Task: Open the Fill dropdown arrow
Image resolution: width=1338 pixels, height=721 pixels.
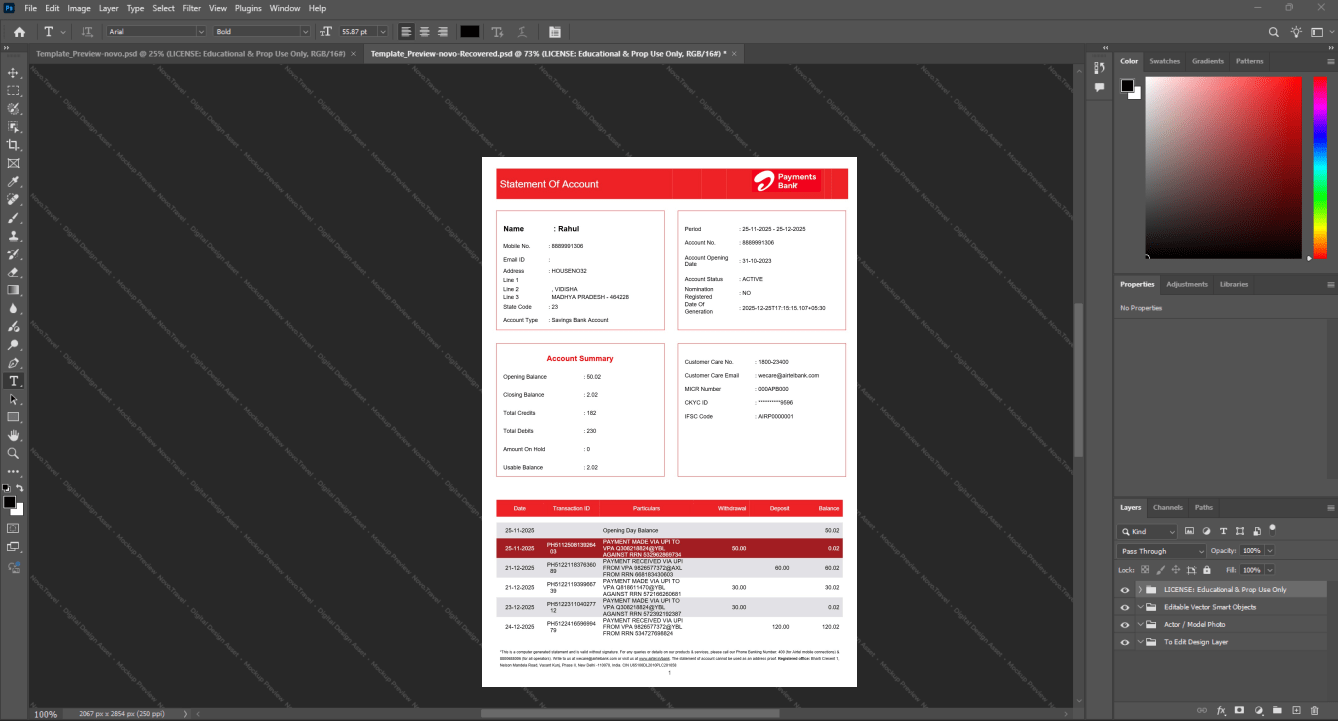Action: 1270,569
